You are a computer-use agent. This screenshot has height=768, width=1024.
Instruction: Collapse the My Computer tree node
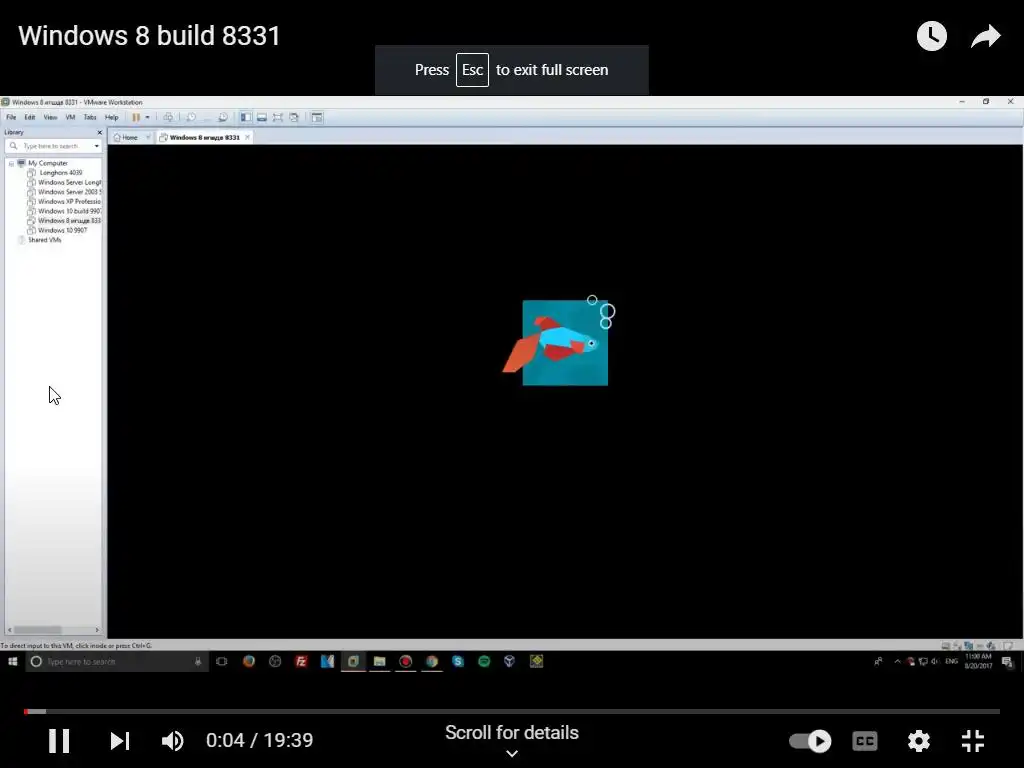click(11, 163)
